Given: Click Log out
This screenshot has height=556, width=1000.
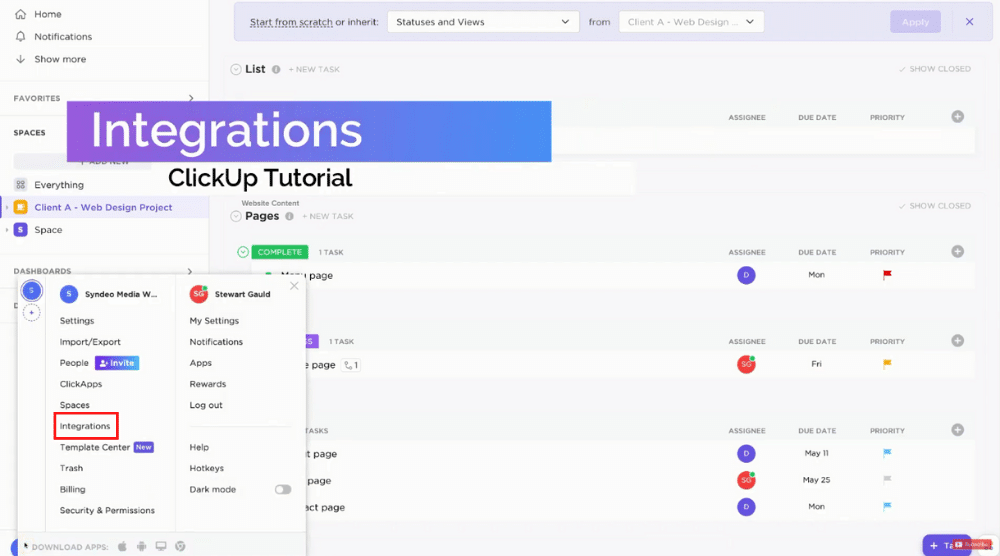Looking at the screenshot, I should pyautogui.click(x=206, y=405).
